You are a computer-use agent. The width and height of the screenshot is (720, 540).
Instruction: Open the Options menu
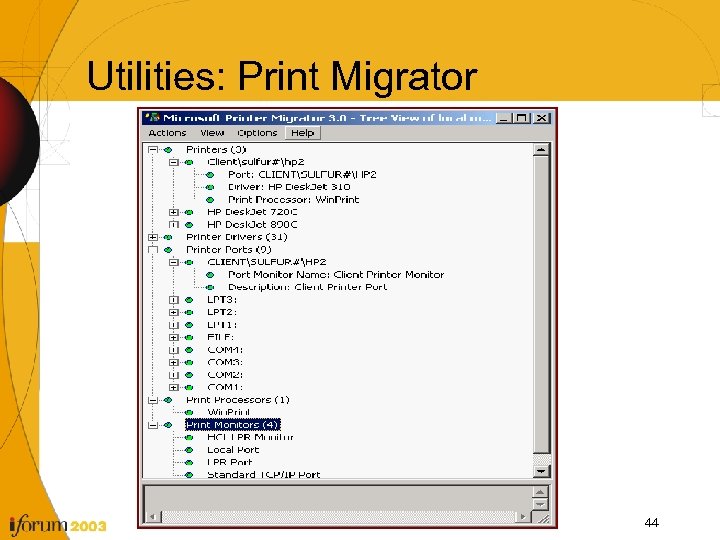coord(257,133)
